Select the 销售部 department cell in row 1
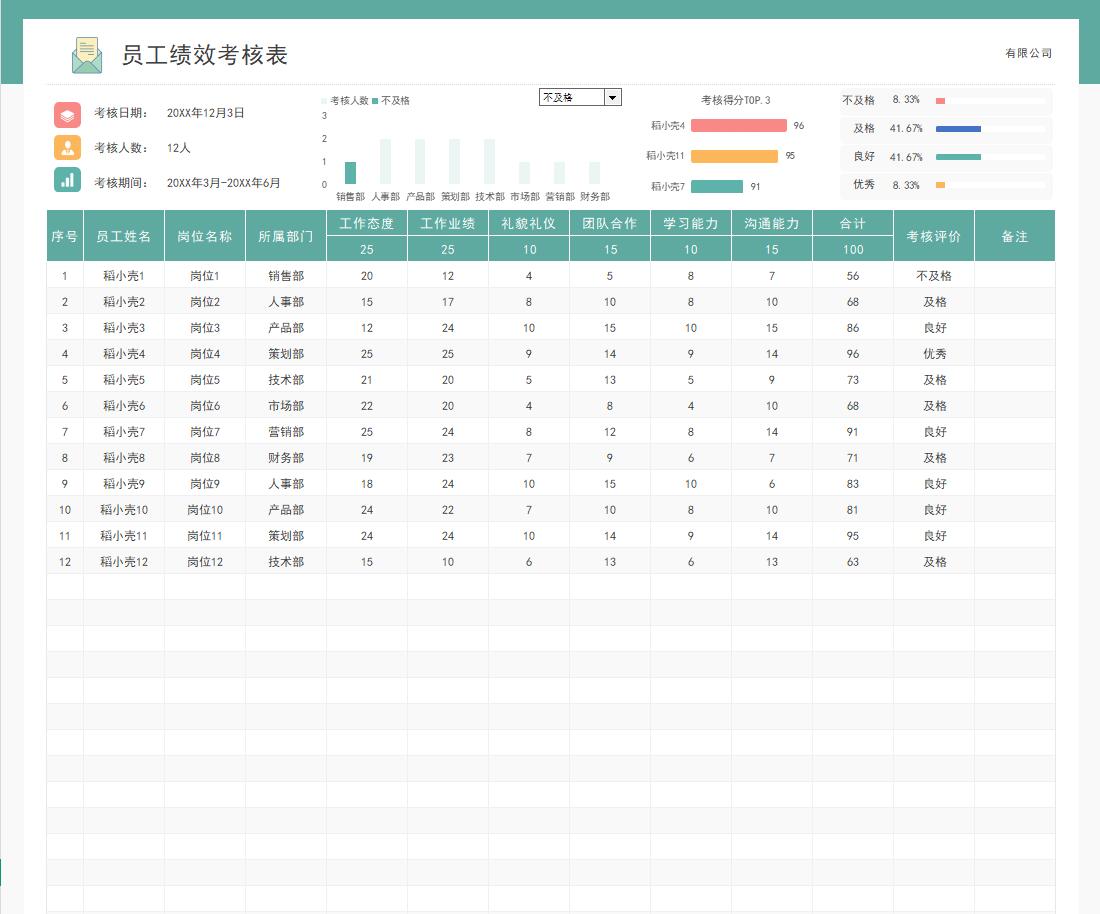Screen dimensions: 1100x914 (286, 276)
